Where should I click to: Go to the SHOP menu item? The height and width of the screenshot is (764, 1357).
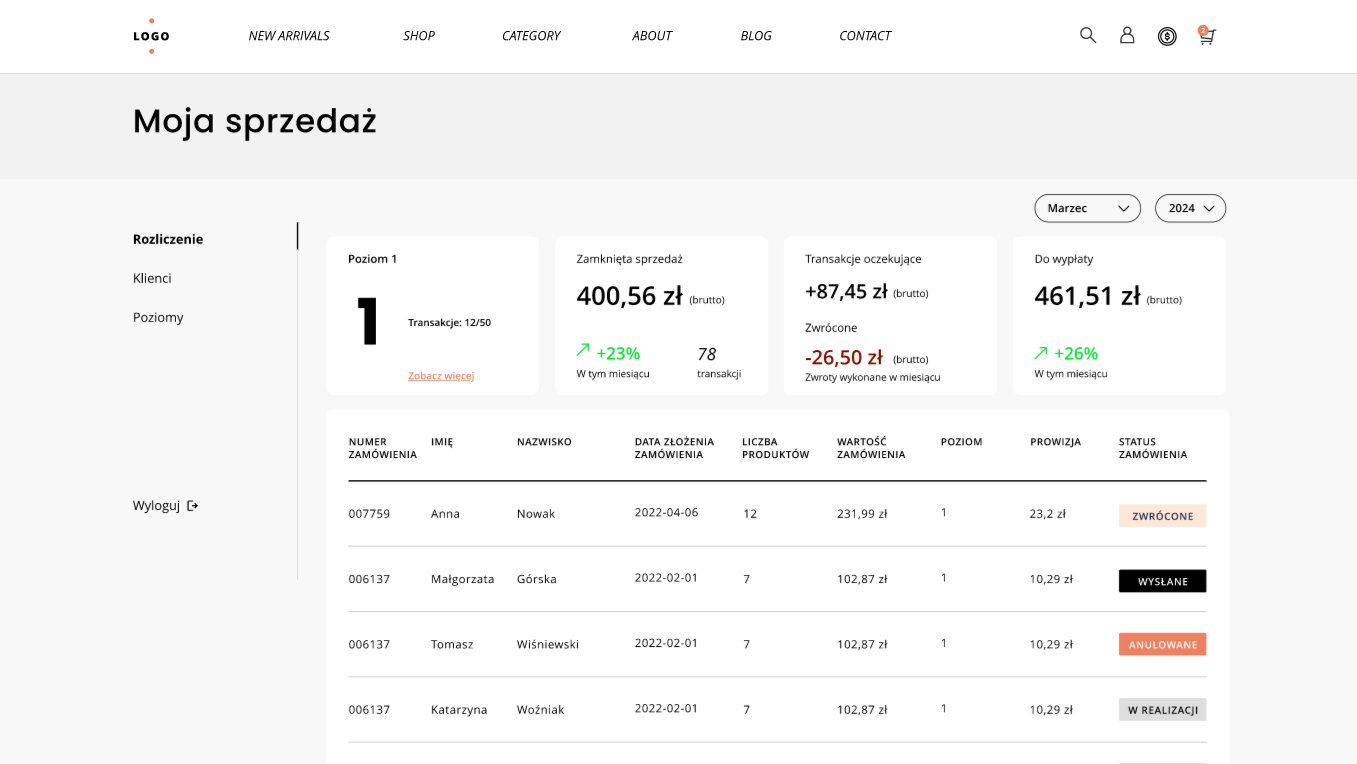pos(419,36)
